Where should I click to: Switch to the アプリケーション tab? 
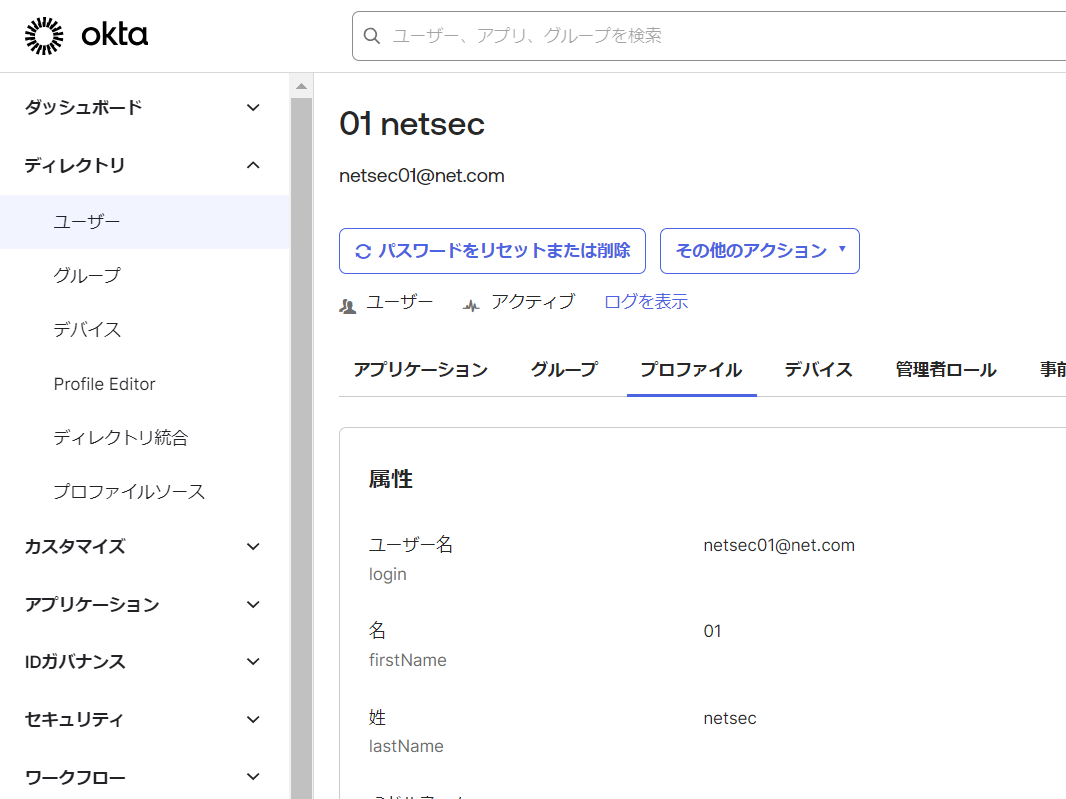click(x=420, y=370)
